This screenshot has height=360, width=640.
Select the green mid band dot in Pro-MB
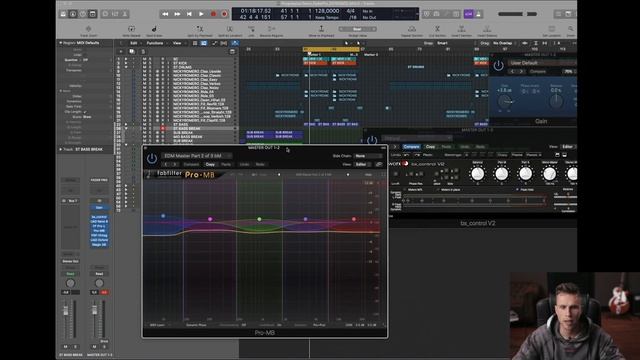[259, 219]
